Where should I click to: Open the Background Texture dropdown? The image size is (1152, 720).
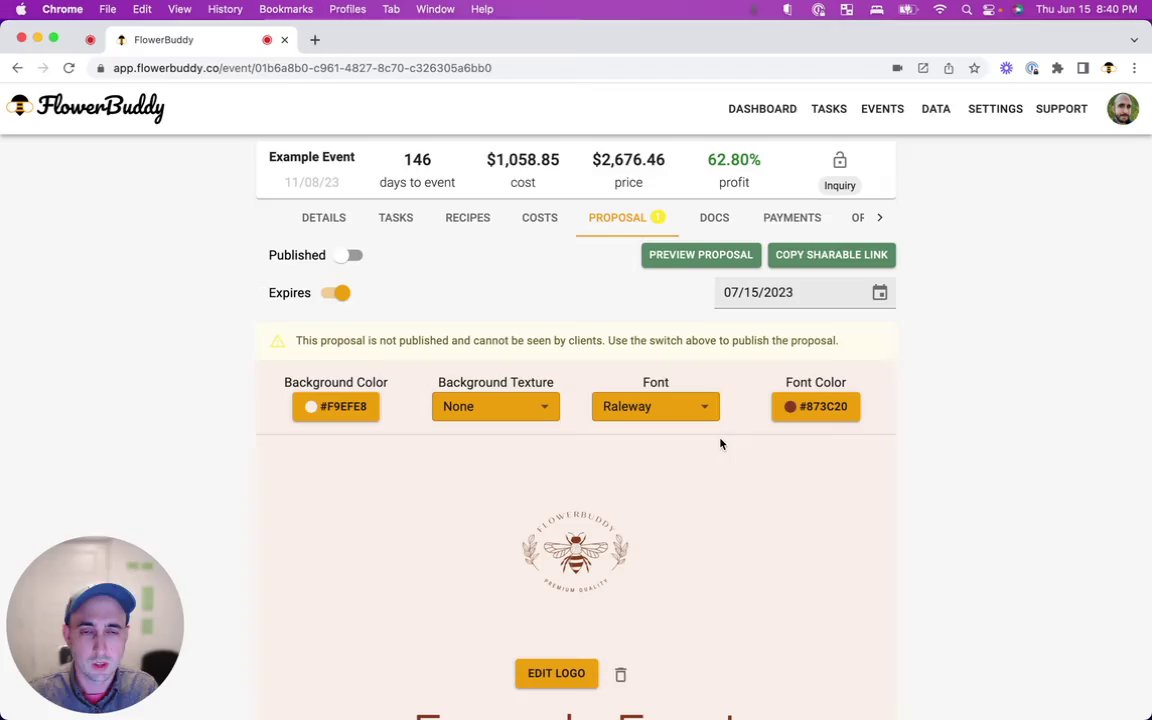click(496, 406)
